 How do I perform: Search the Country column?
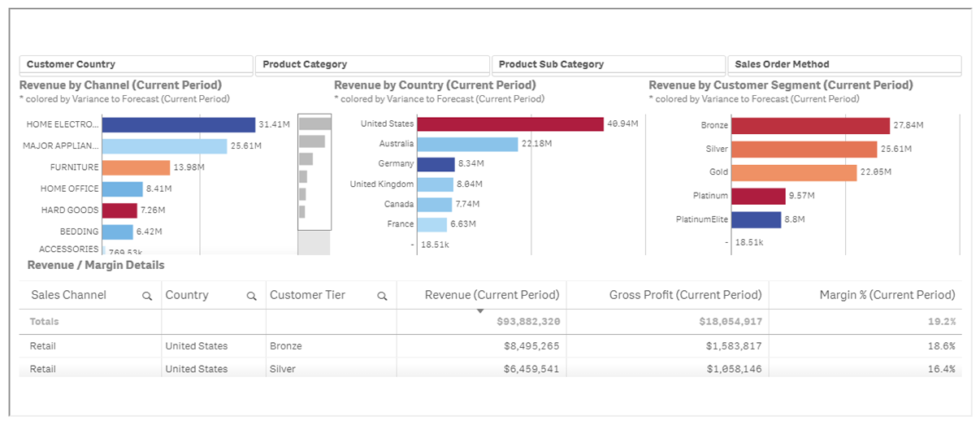click(251, 296)
